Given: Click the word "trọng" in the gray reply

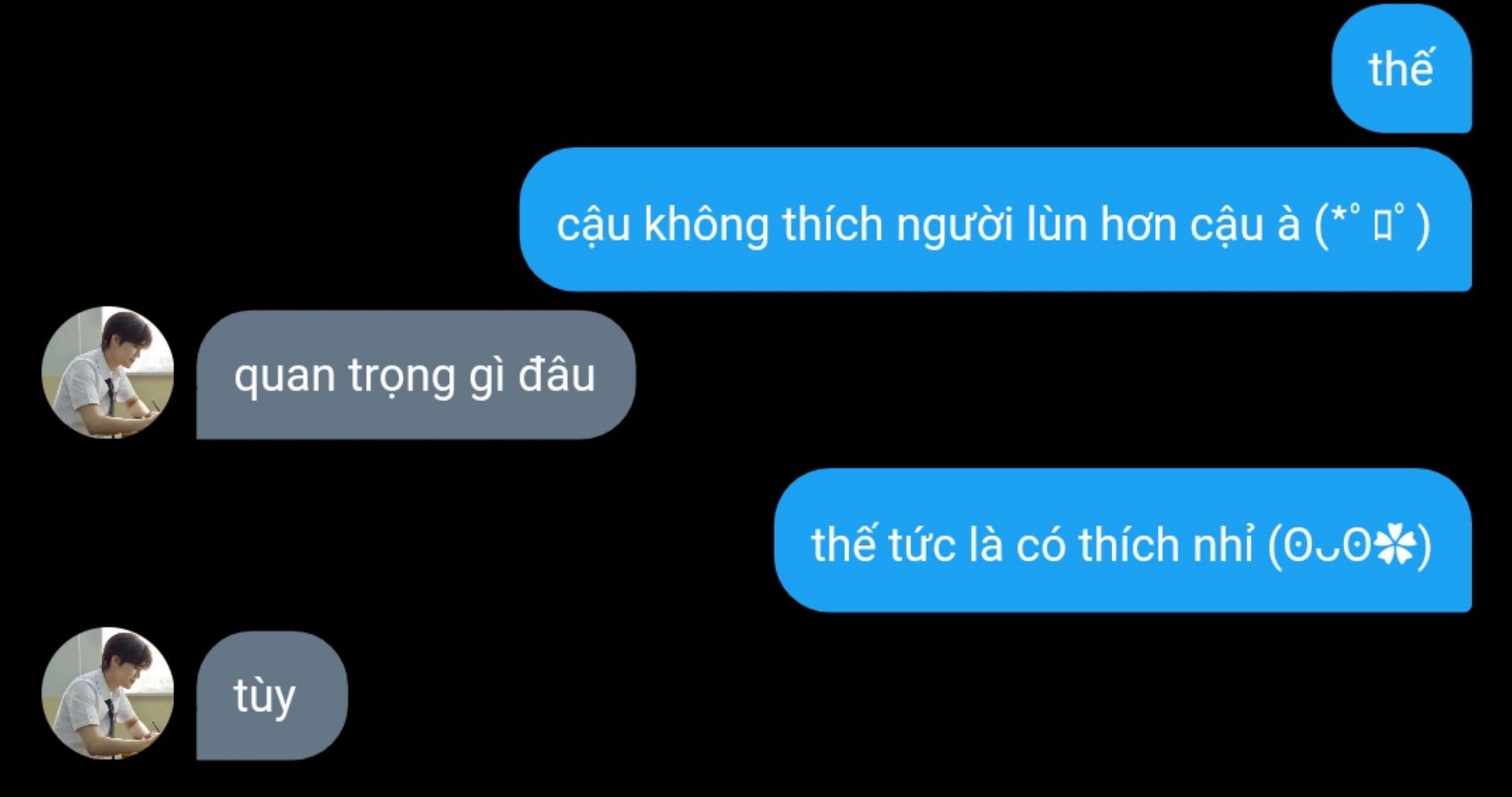Looking at the screenshot, I should pyautogui.click(x=402, y=377).
